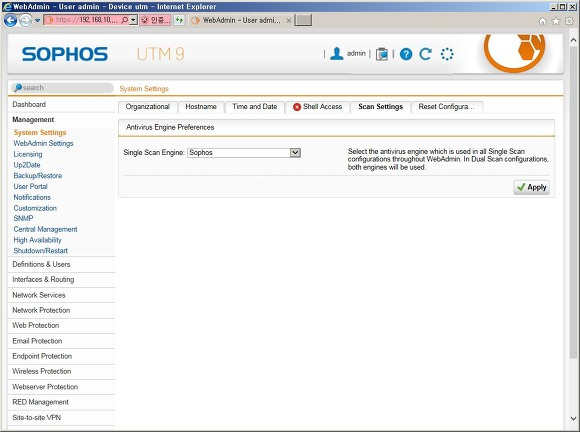Expand Web Protection menu

(x=36, y=325)
